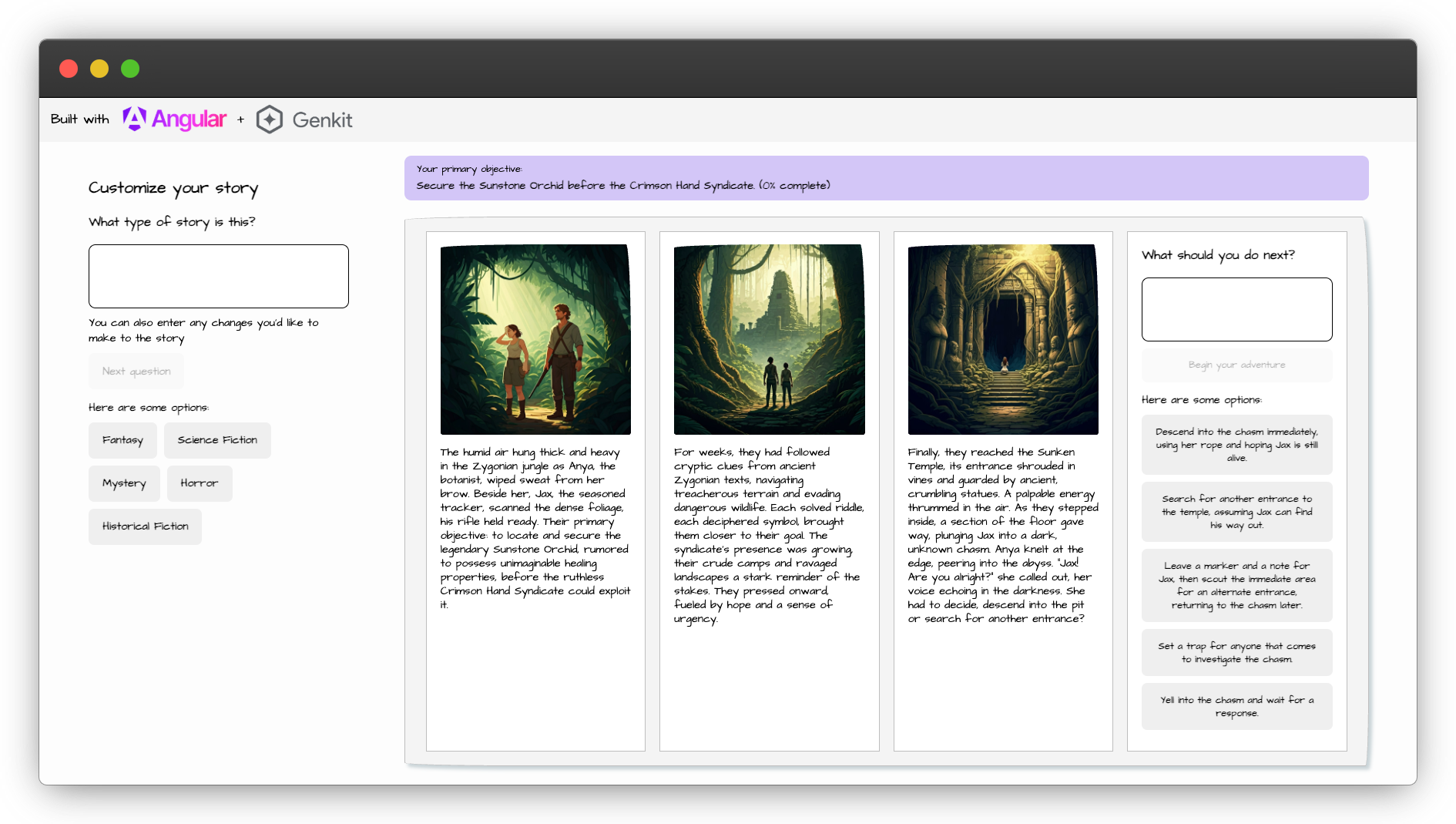Choose the Science Fiction story type
The height and width of the screenshot is (824, 1456).
pyautogui.click(x=217, y=440)
